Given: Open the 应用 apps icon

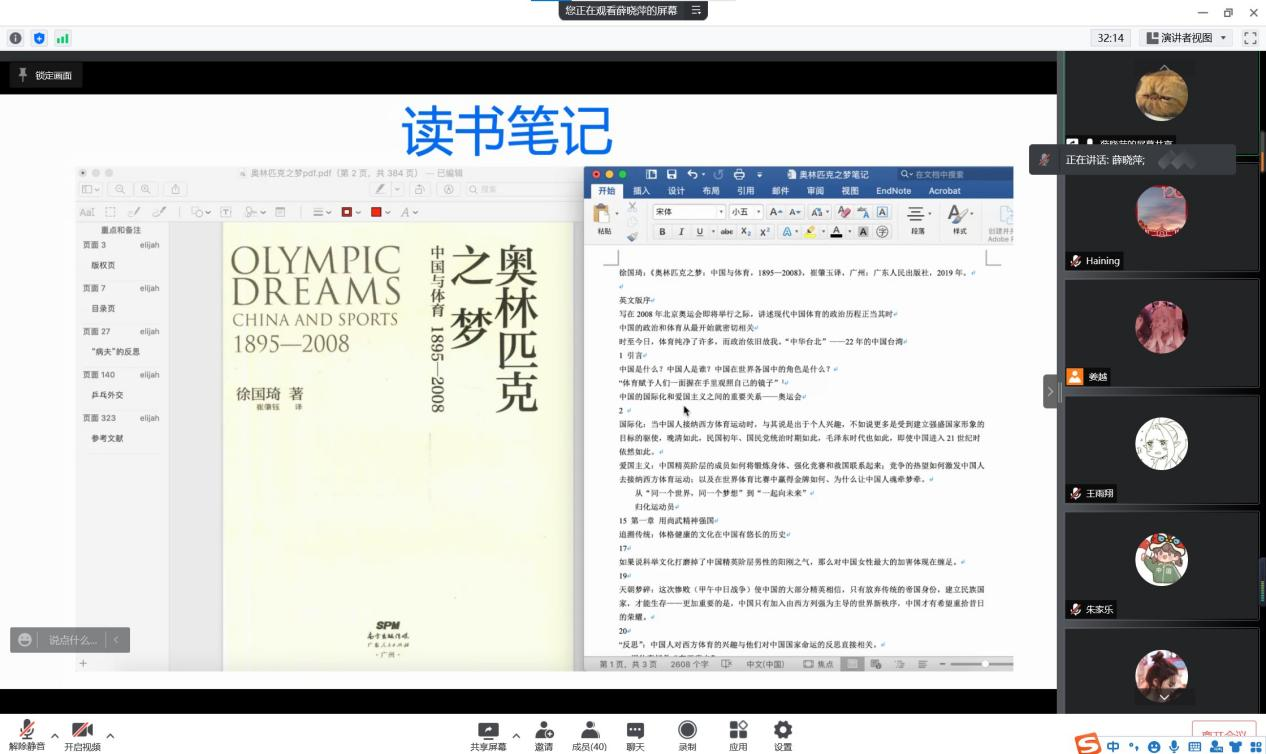Looking at the screenshot, I should (738, 730).
